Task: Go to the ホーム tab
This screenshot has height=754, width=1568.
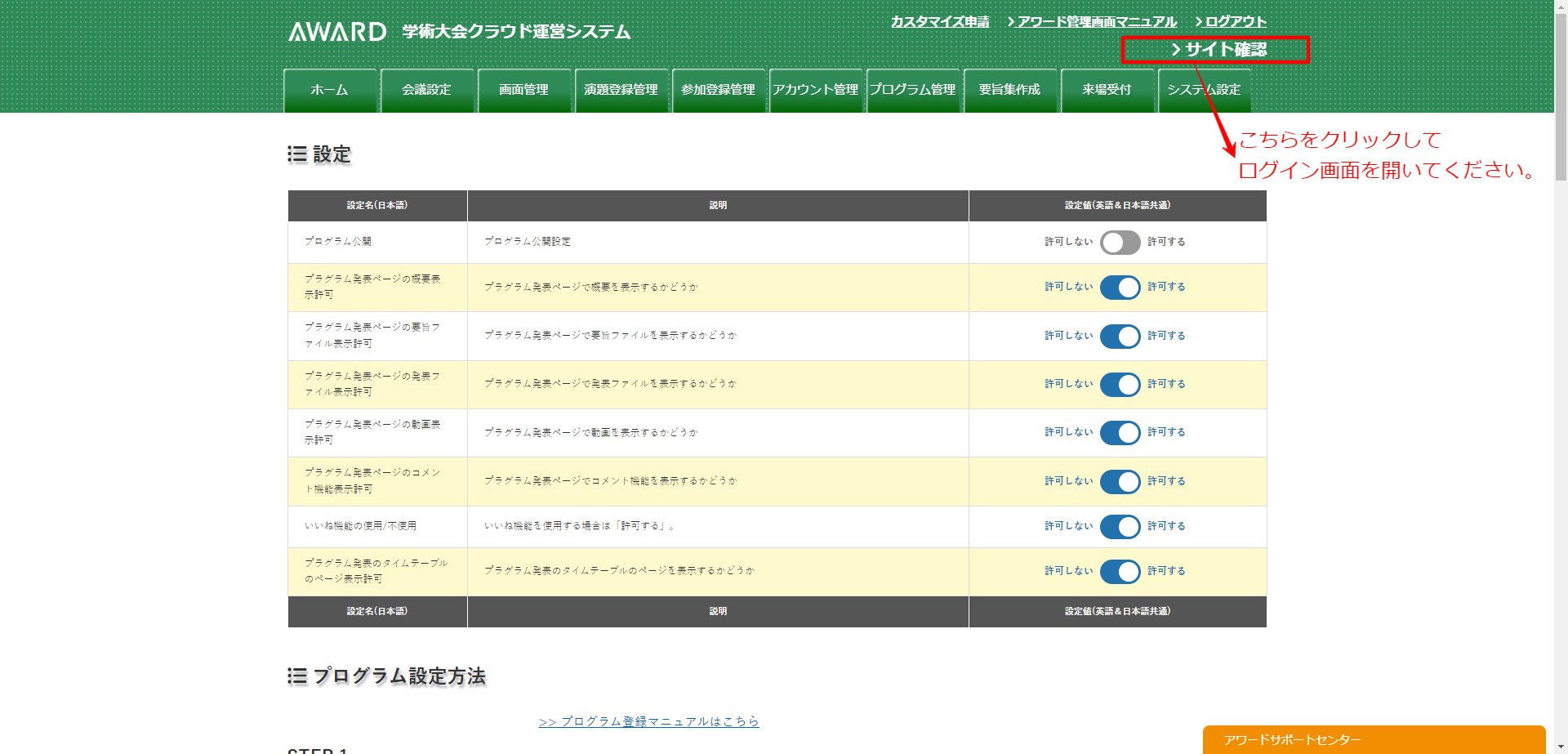Action: pos(330,90)
